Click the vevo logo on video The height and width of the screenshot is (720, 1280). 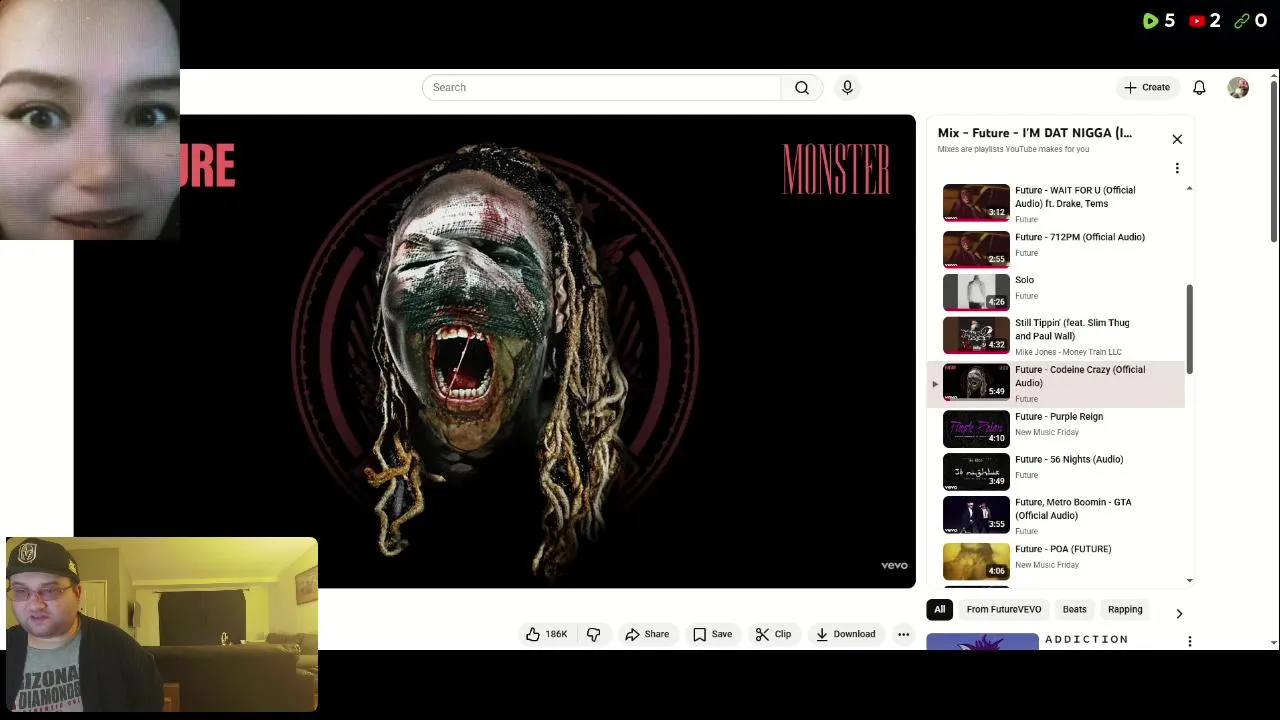tap(894, 566)
